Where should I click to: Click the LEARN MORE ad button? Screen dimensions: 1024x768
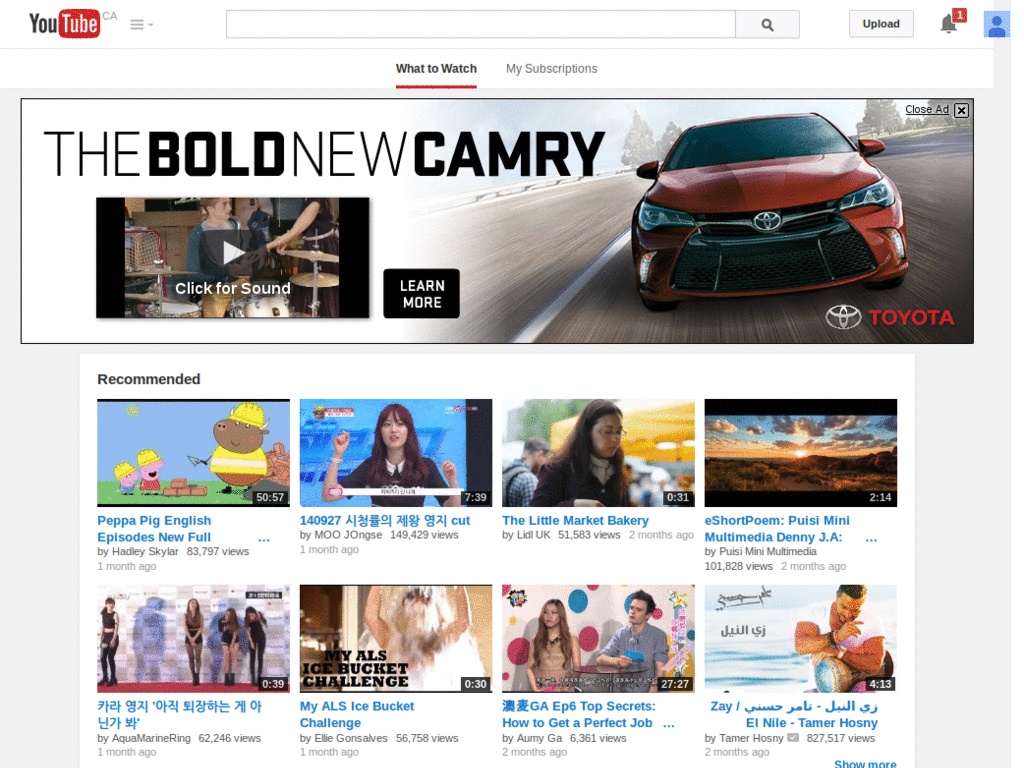pos(421,294)
